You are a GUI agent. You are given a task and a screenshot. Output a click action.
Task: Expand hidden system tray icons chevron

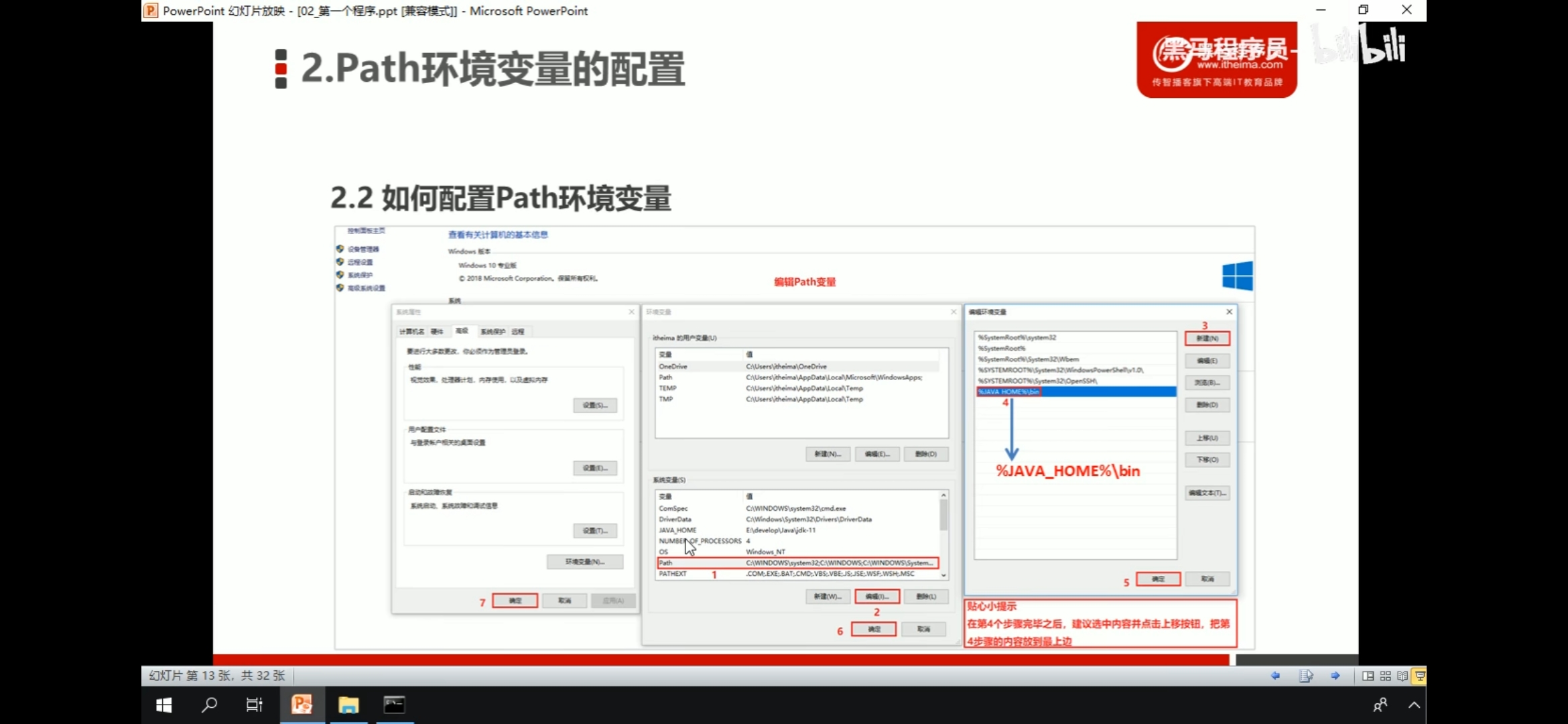[x=1414, y=705]
